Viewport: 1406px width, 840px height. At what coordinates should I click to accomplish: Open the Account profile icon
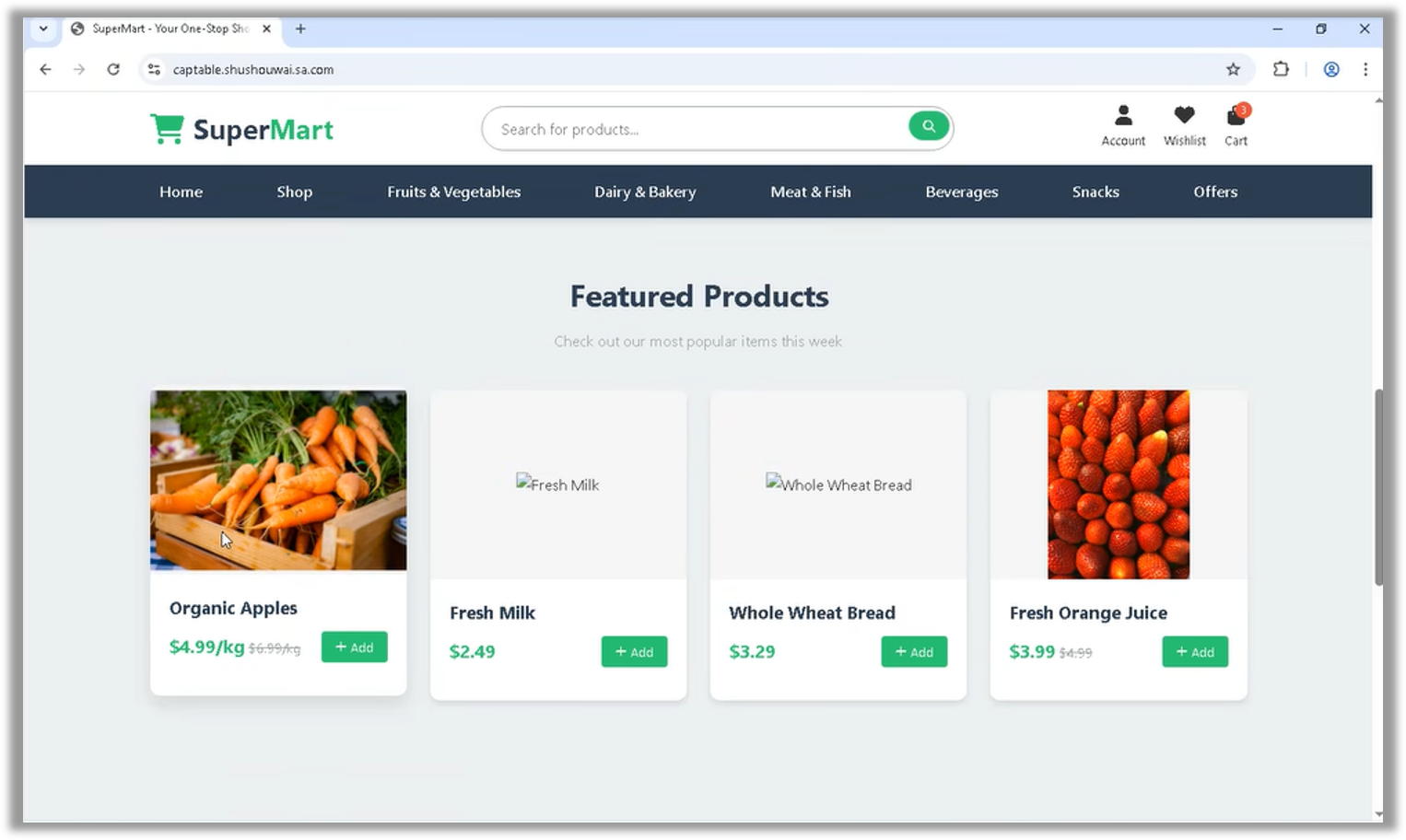pos(1123,115)
